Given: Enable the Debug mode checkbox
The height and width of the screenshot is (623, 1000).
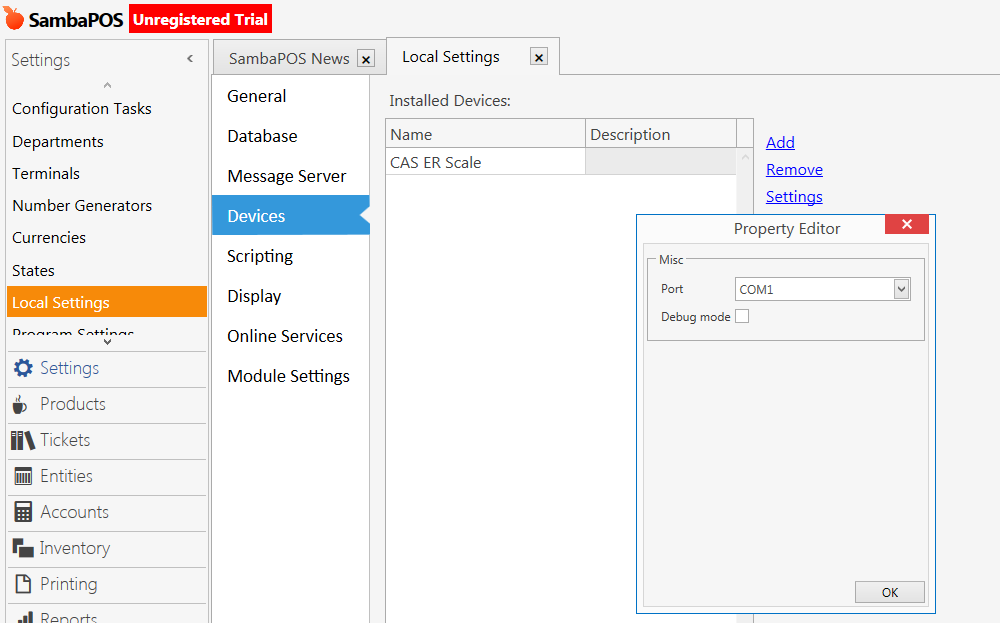Looking at the screenshot, I should click(x=742, y=316).
